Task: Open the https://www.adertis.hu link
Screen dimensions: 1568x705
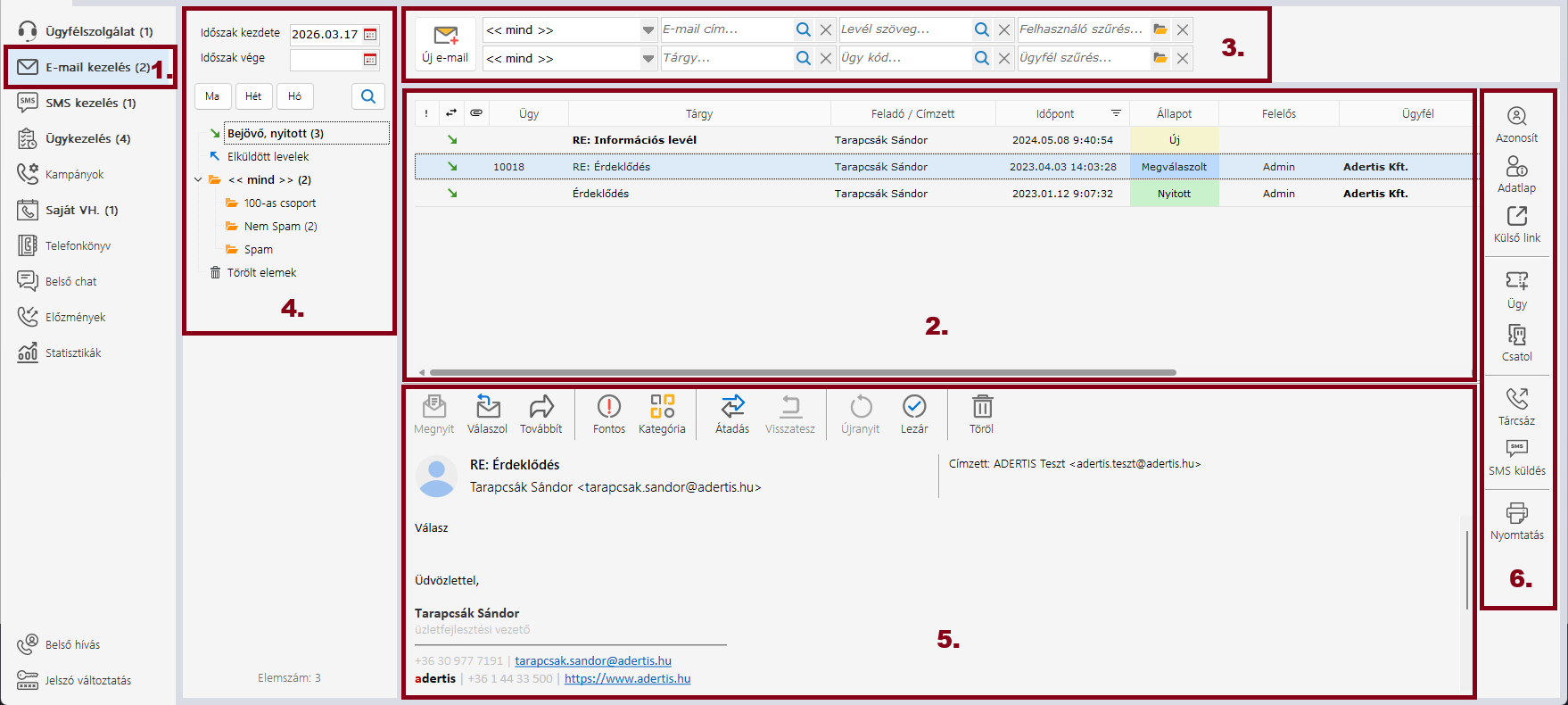Action: tap(627, 678)
